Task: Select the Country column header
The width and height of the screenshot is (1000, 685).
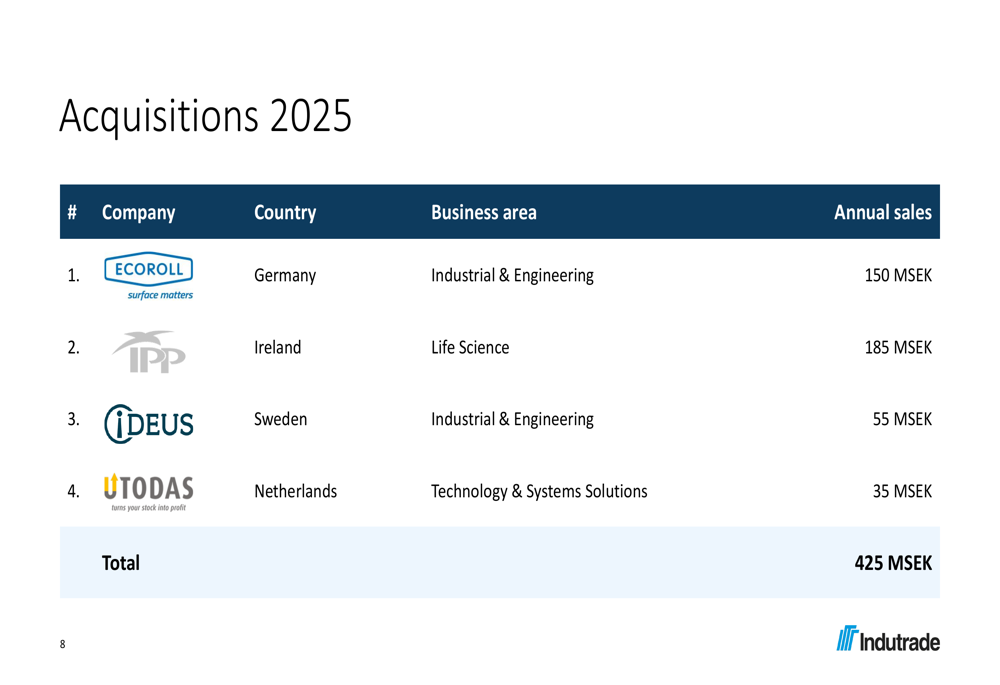Action: pos(285,212)
